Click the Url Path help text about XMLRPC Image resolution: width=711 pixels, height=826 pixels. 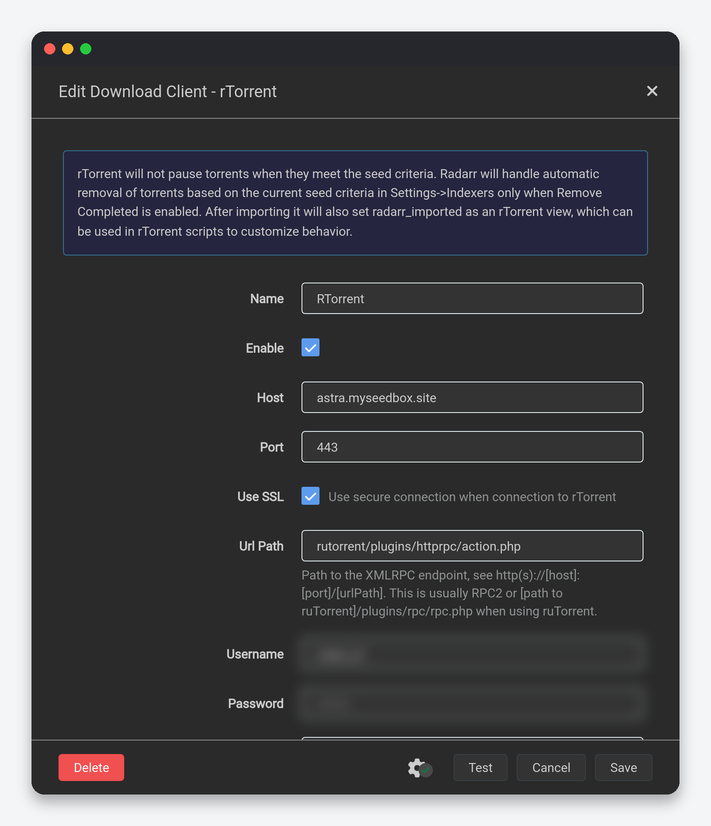449,593
